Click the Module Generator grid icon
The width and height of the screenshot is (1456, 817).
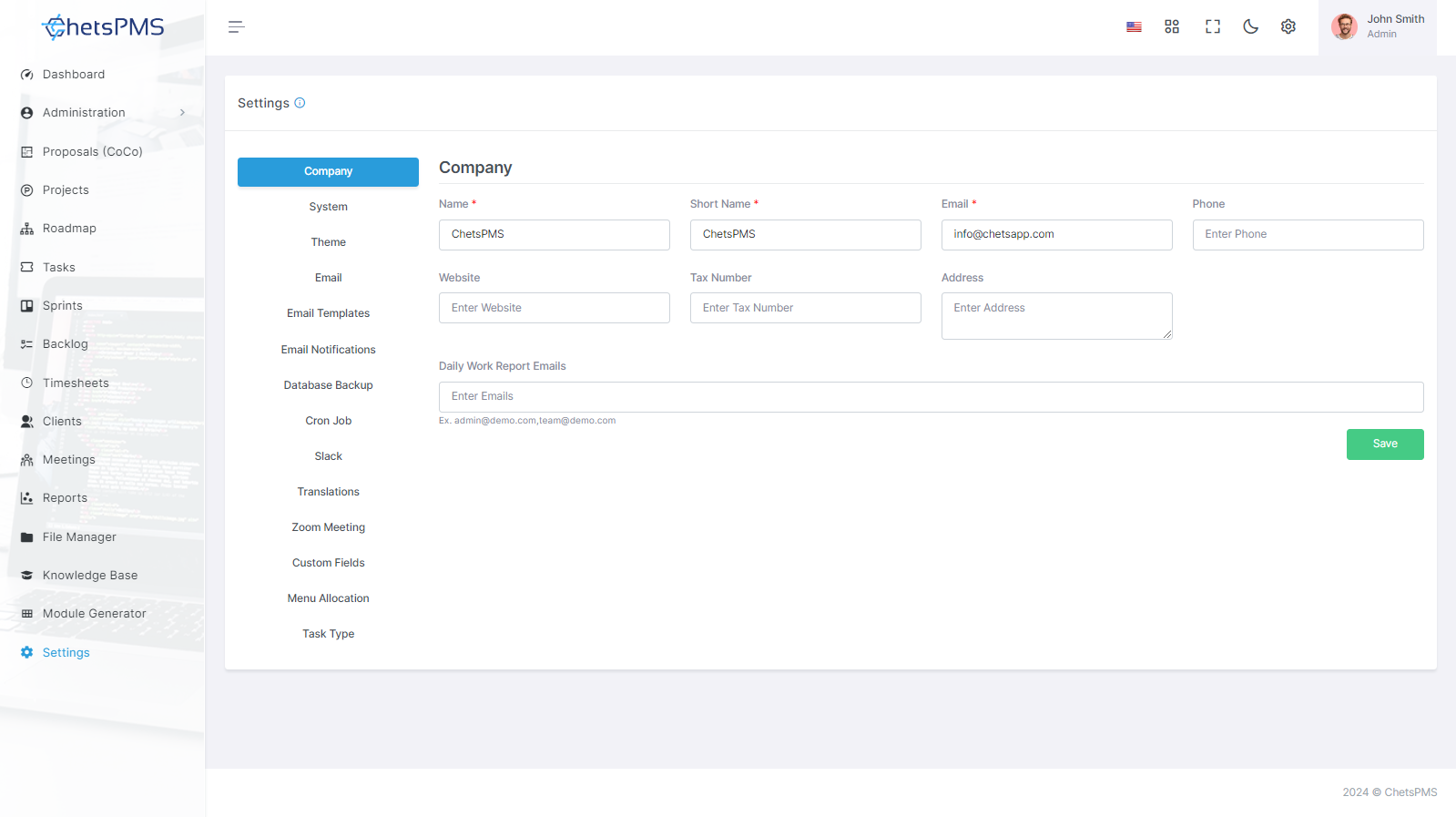click(27, 614)
